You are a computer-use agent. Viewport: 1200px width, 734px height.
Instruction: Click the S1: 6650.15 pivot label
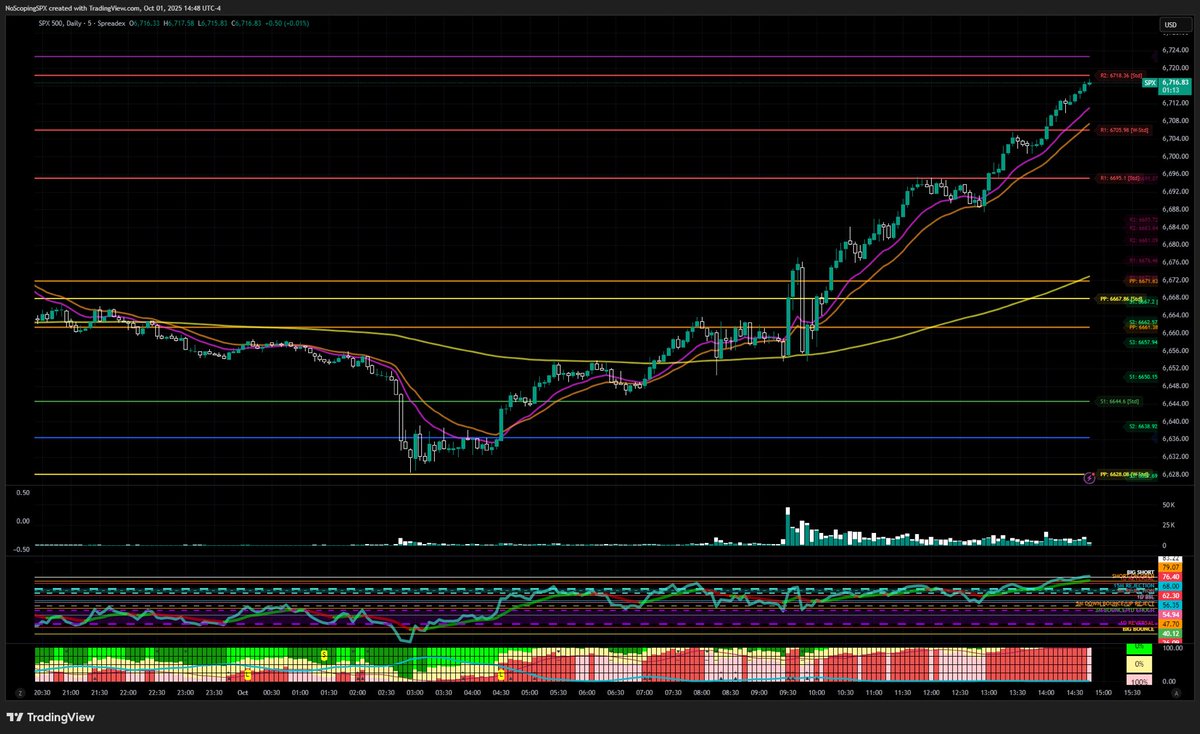pyautogui.click(x=1142, y=377)
